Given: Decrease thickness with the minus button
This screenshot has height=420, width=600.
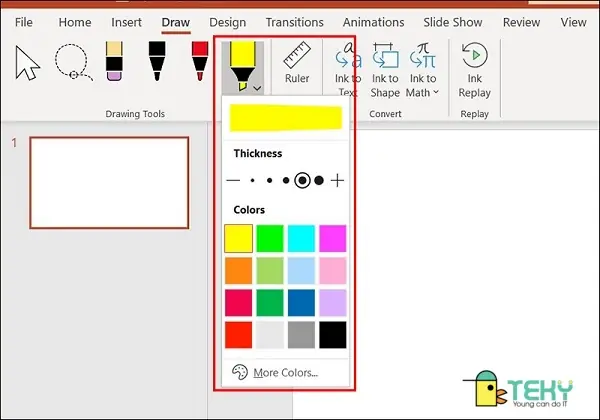Looking at the screenshot, I should (x=233, y=180).
